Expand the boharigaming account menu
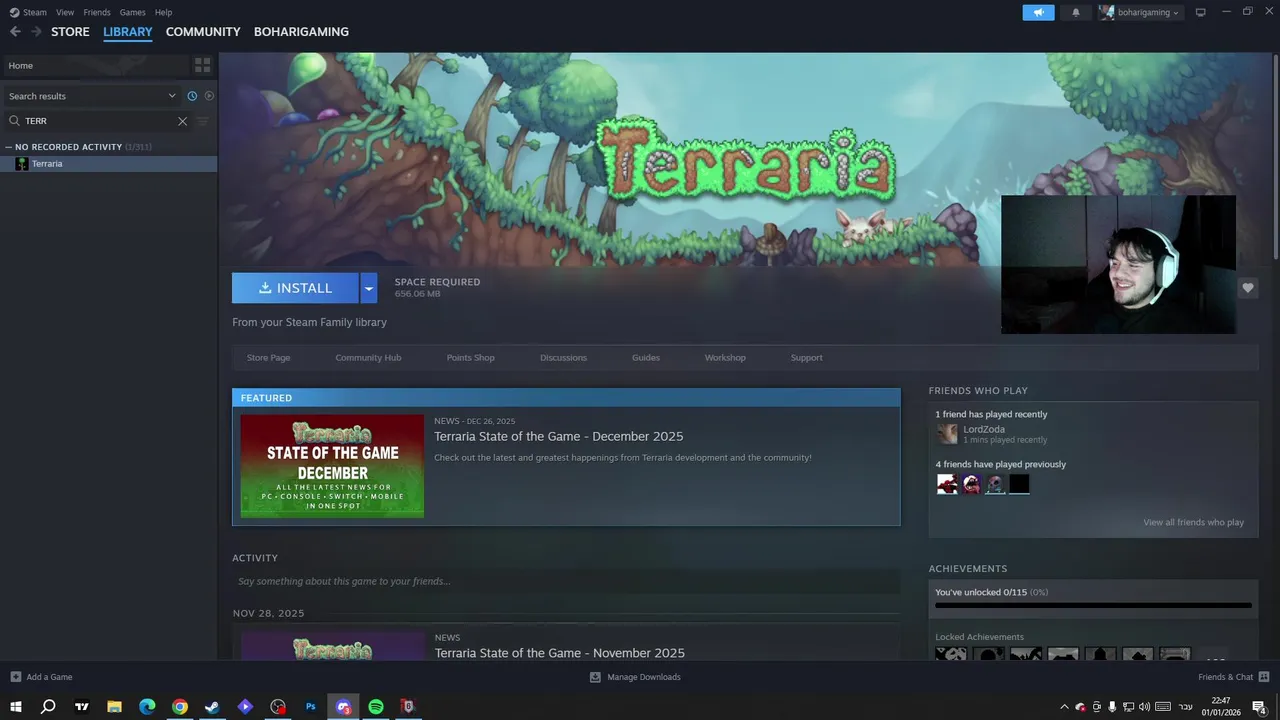 (x=1140, y=12)
